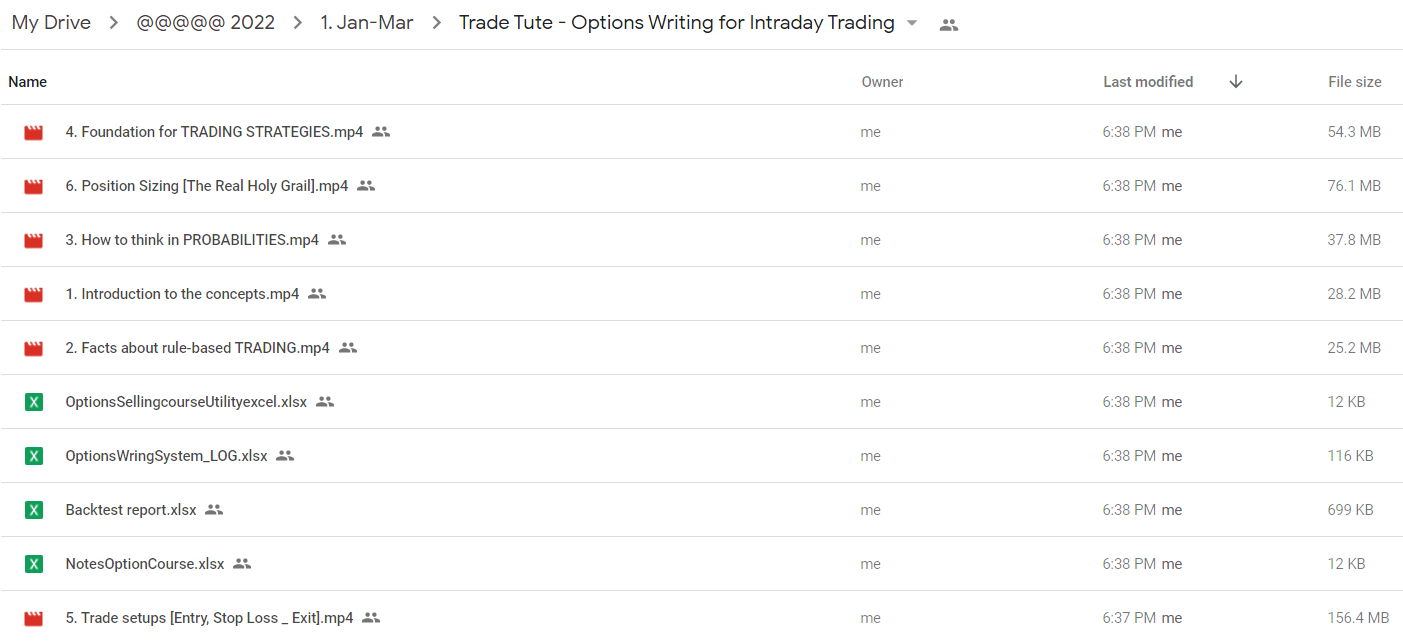Navigate to 1. Jan-Mar breadcrumb folder
The width and height of the screenshot is (1403, 641).
pyautogui.click(x=367, y=23)
